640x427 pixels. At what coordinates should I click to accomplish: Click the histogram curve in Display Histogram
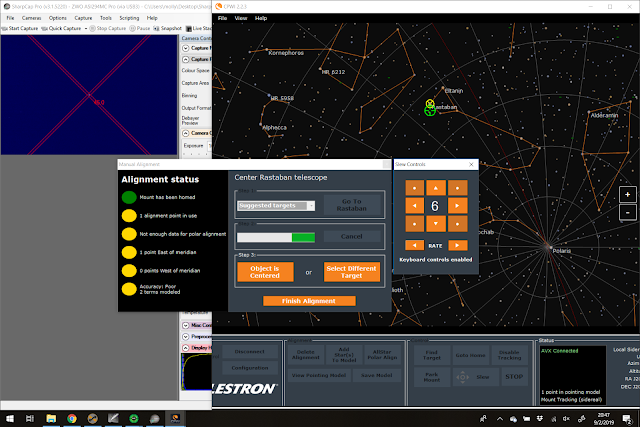197,371
